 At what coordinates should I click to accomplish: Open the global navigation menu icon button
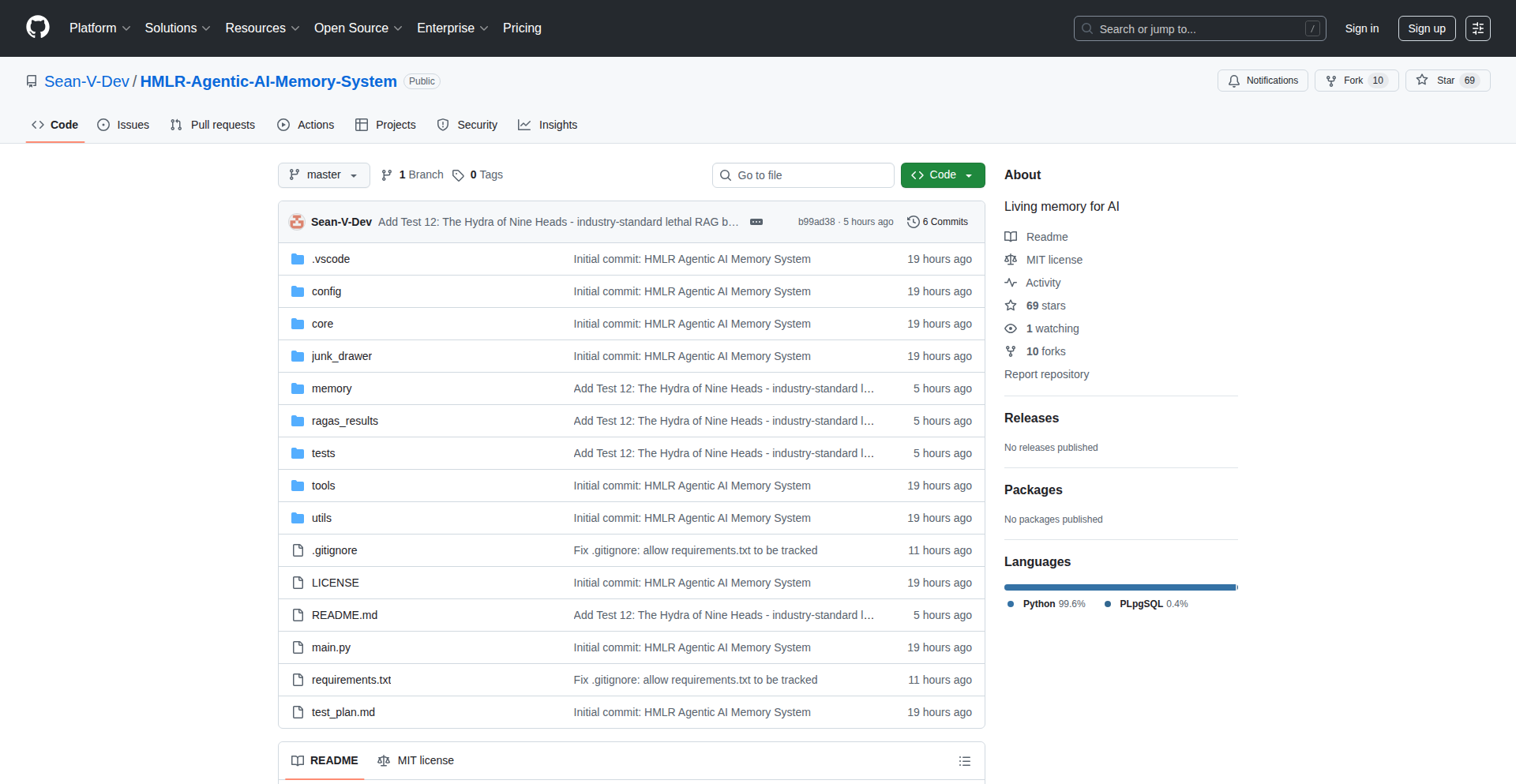[1477, 28]
